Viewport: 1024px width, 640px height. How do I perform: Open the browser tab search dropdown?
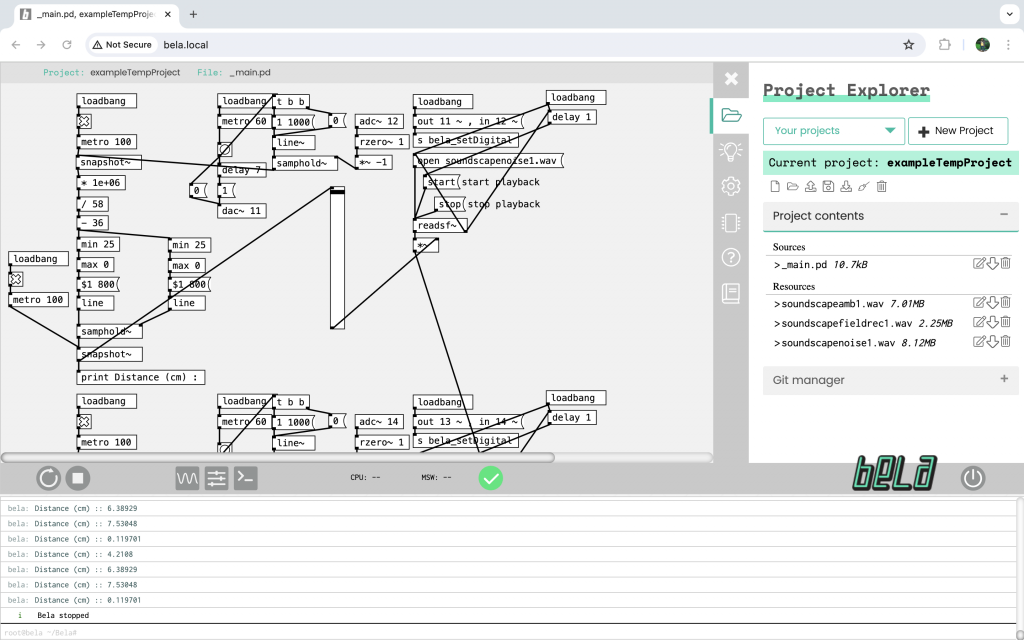click(x=1009, y=14)
